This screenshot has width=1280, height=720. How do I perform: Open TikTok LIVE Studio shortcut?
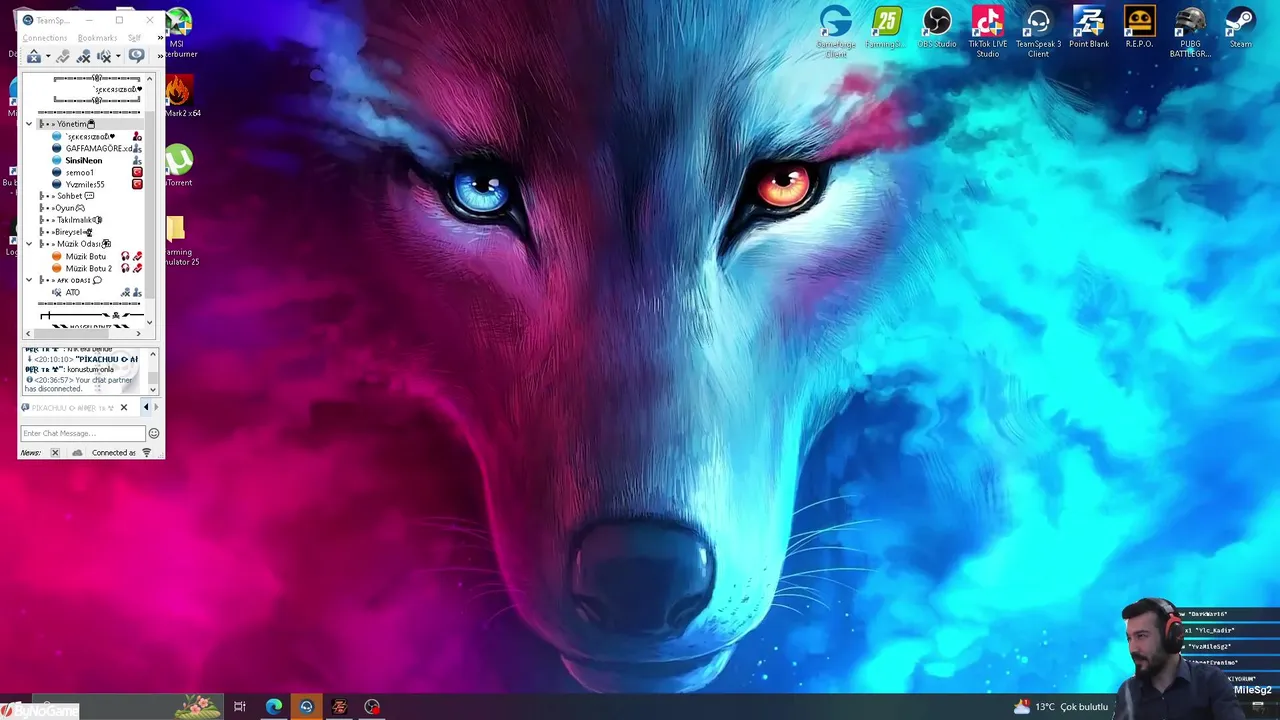(988, 32)
